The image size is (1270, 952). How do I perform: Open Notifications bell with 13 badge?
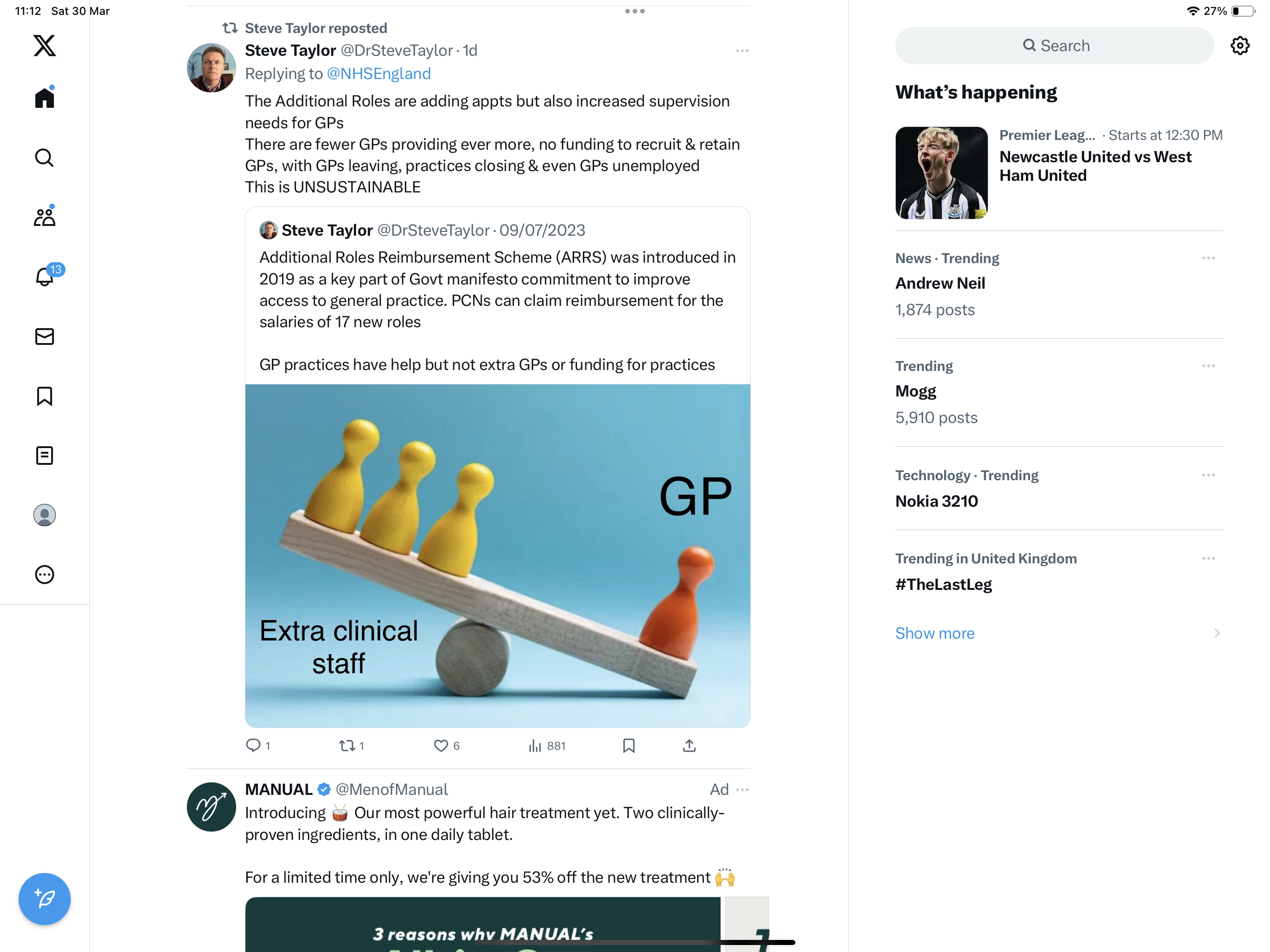coord(46,276)
